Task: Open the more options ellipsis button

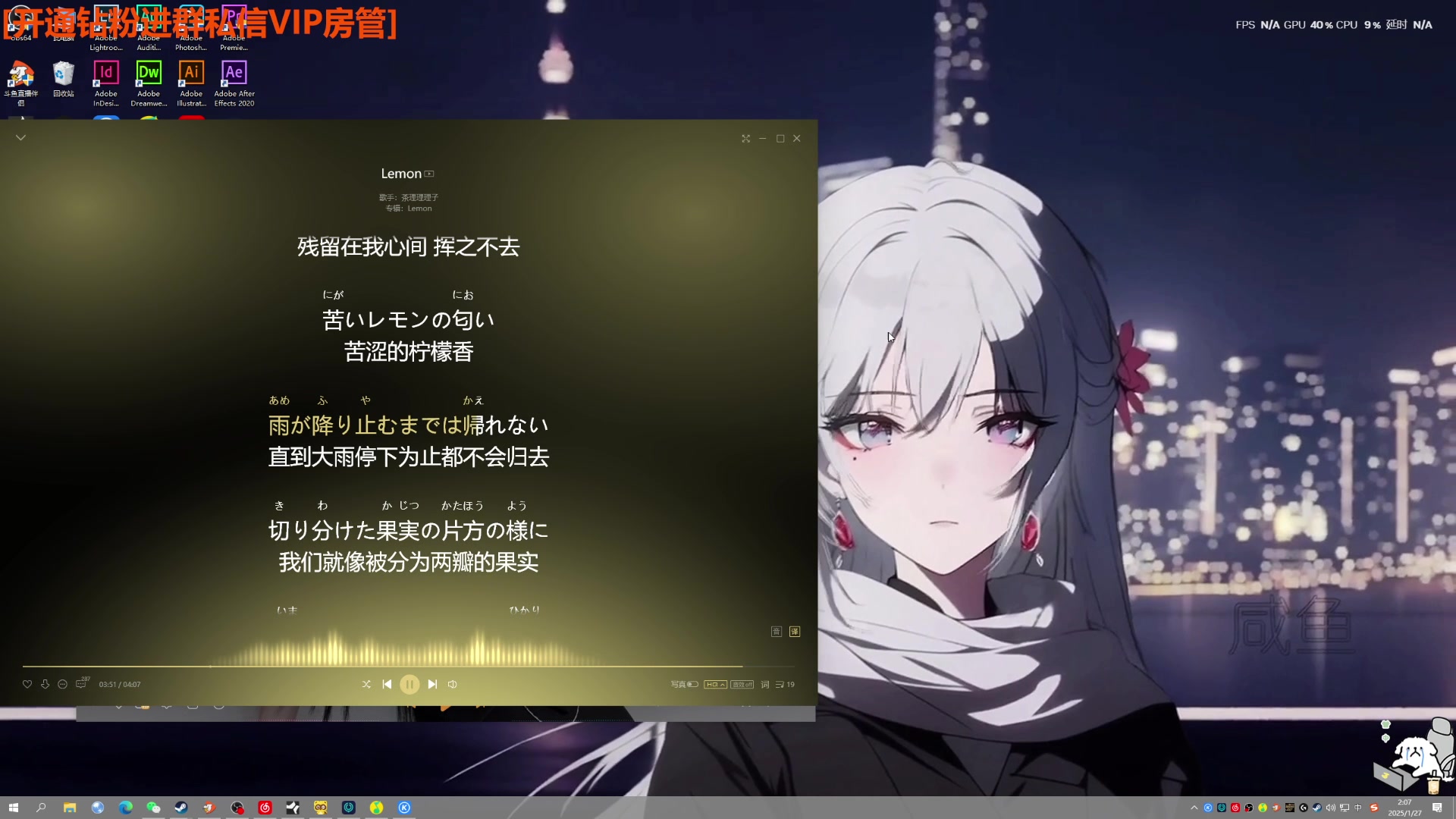Action: pos(63,684)
